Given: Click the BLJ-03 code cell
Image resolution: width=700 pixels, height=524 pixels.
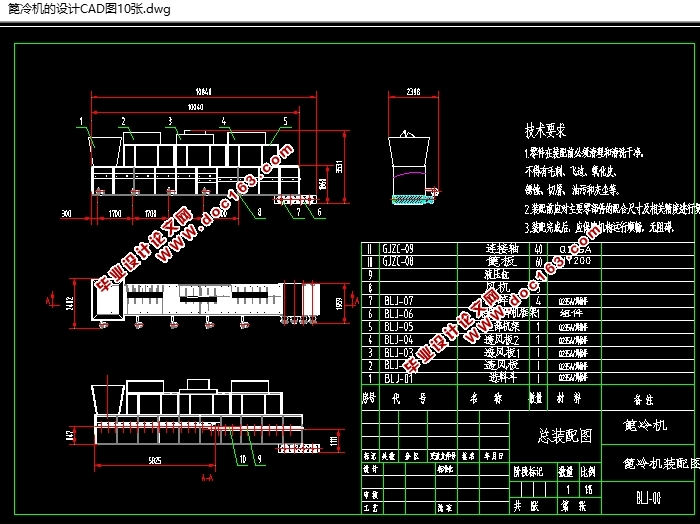Looking at the screenshot, I should [x=399, y=353].
